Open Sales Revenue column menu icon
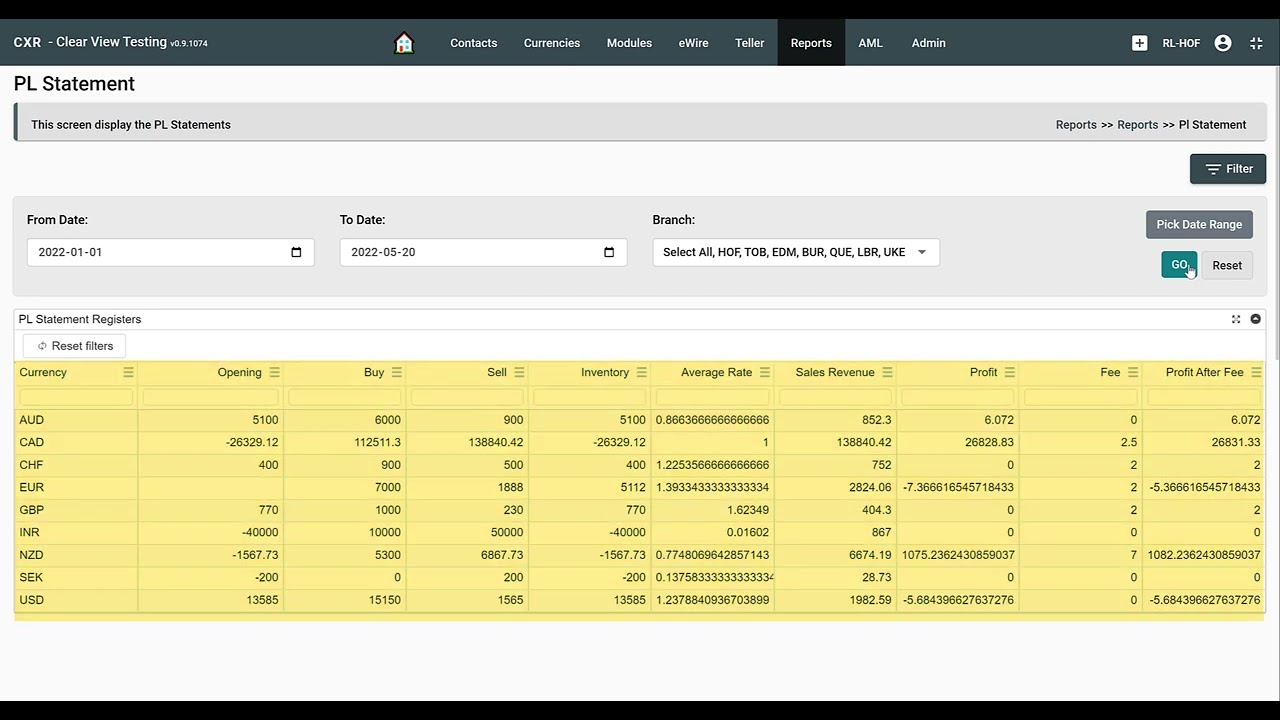This screenshot has height=720, width=1280. tap(887, 372)
